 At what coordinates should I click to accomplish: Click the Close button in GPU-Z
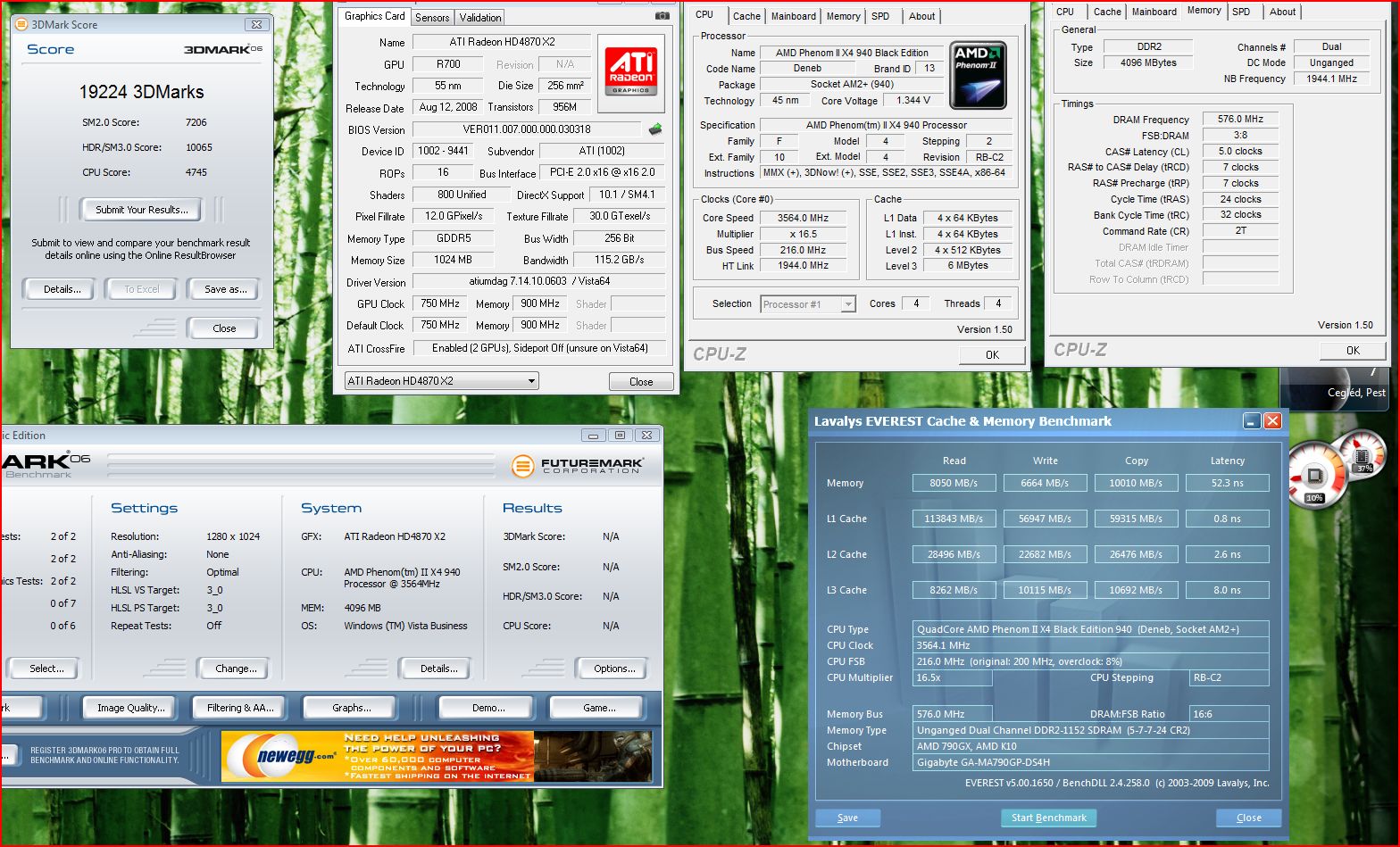point(641,381)
